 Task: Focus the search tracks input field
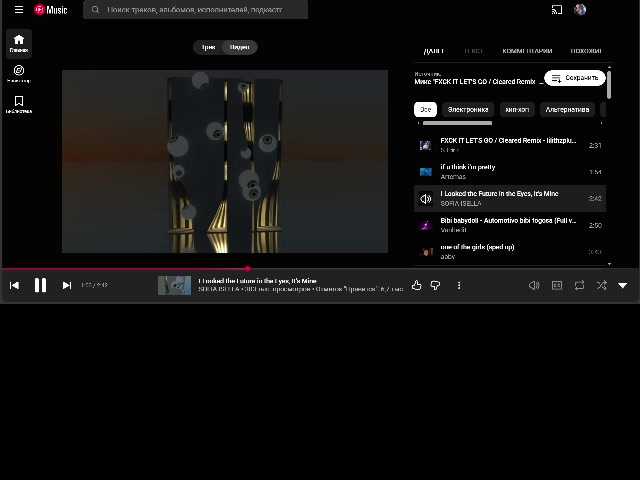pos(195,9)
